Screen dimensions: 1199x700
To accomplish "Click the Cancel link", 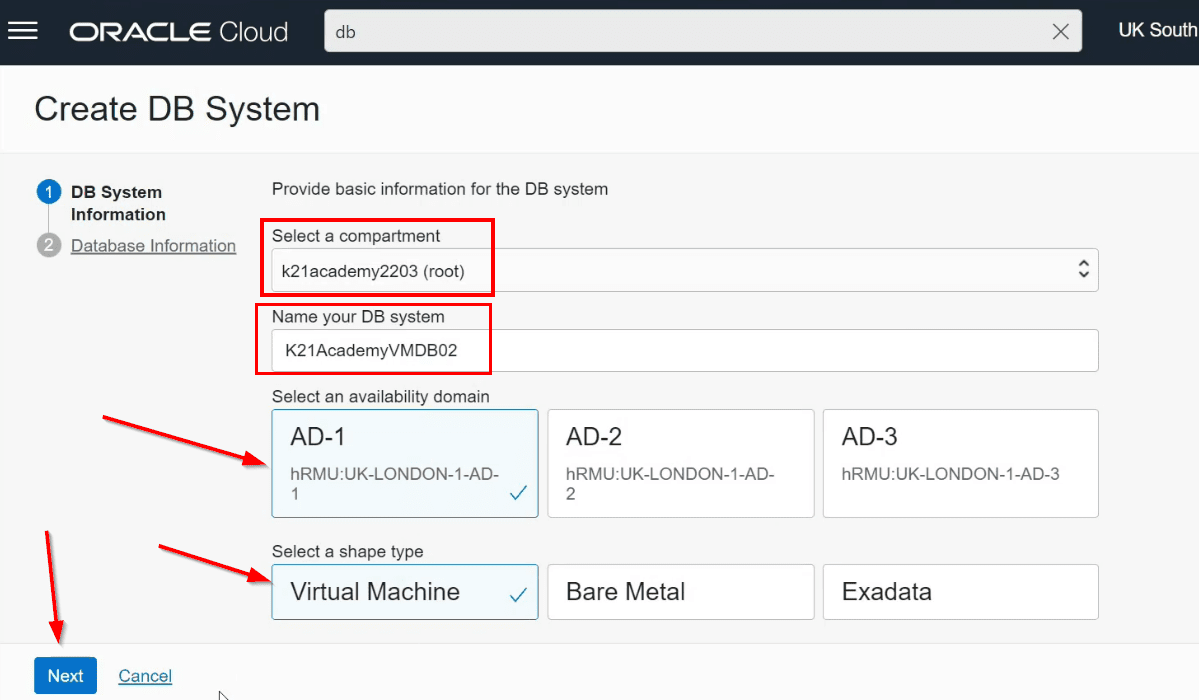I will 144,675.
